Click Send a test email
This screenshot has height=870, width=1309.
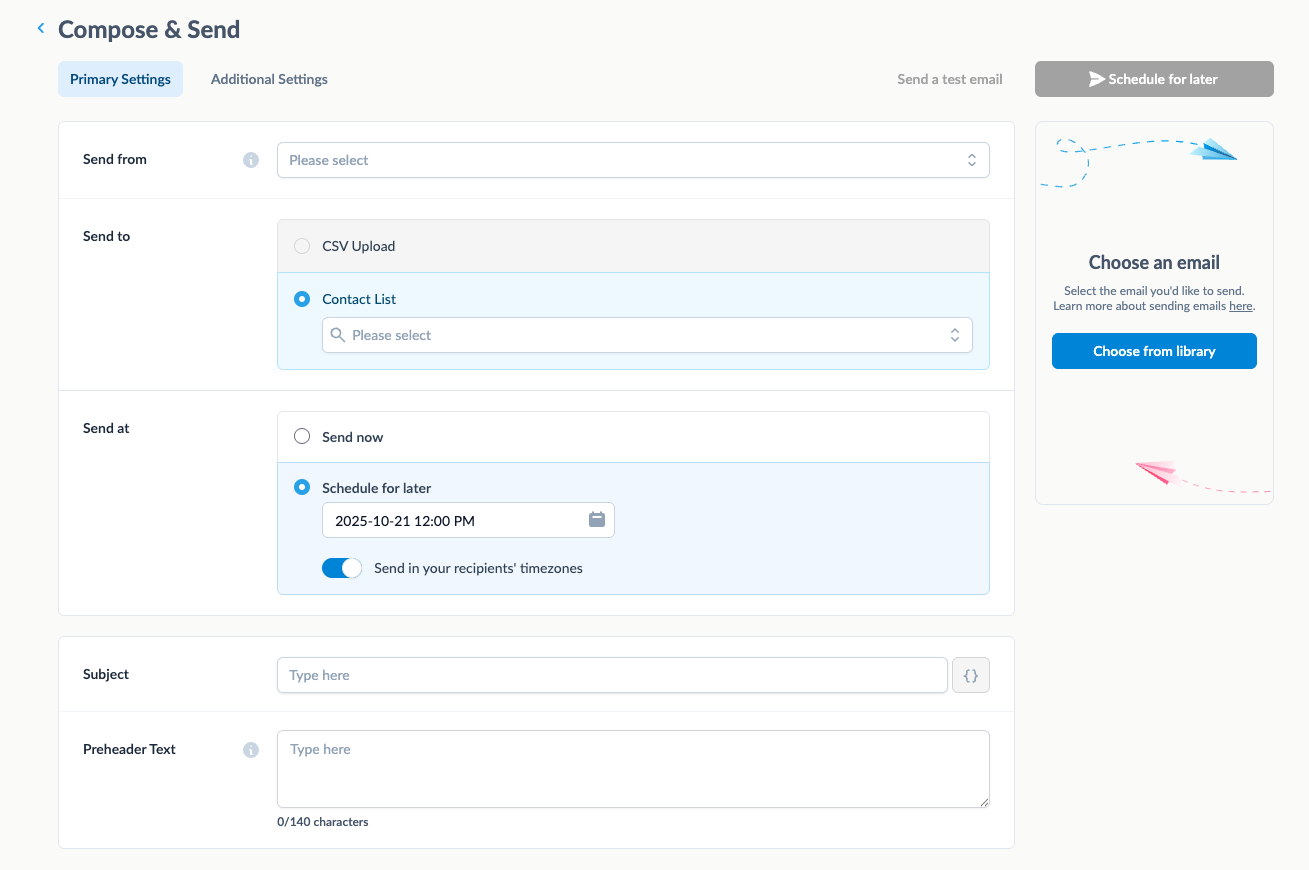point(949,79)
